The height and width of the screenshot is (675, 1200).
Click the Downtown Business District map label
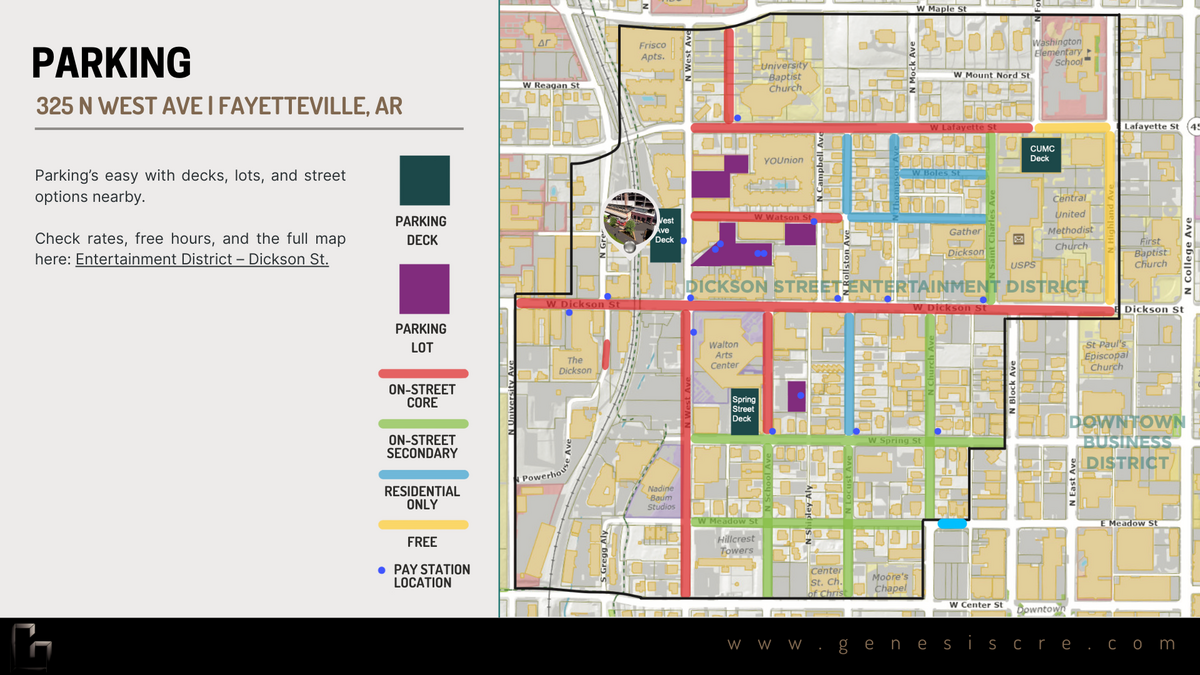(x=1127, y=442)
